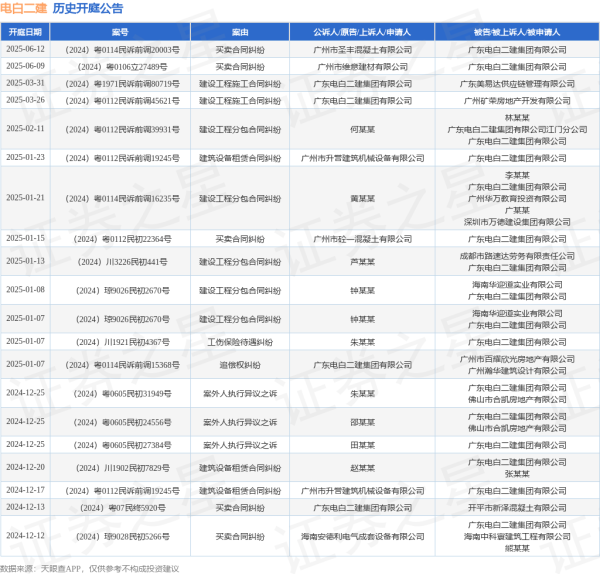Viewport: 600px width, 574px height.
Task: Click plaintiff name '赵某某'
Action: [x=362, y=468]
